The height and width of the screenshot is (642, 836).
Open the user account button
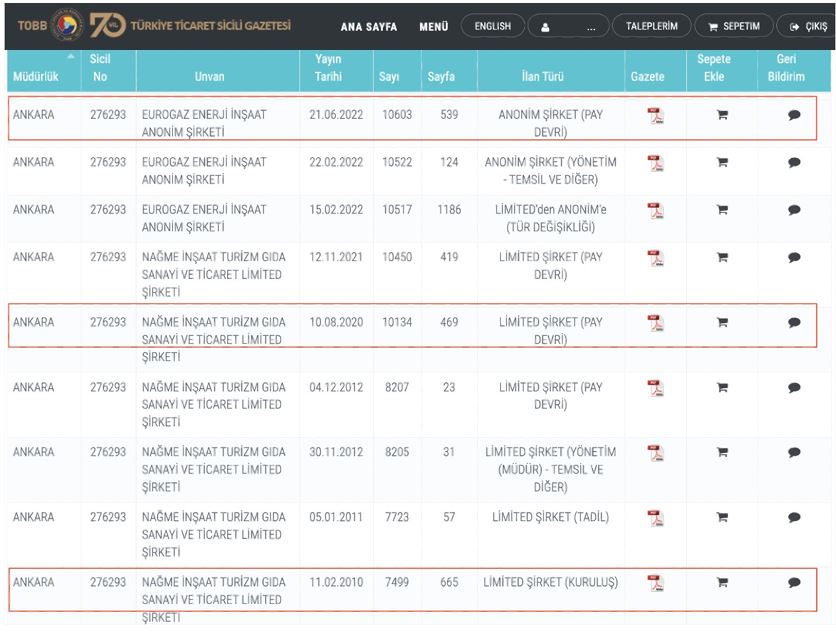click(568, 26)
